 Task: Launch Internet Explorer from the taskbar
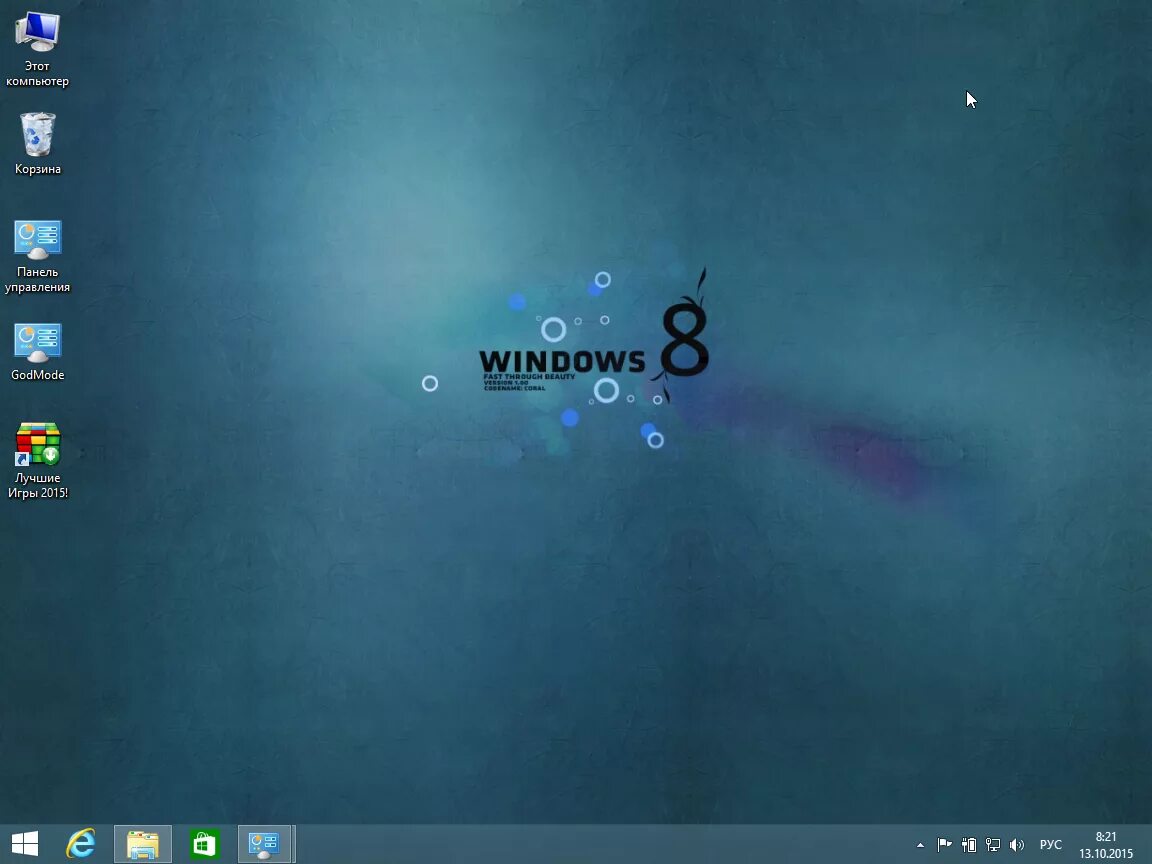[x=81, y=843]
